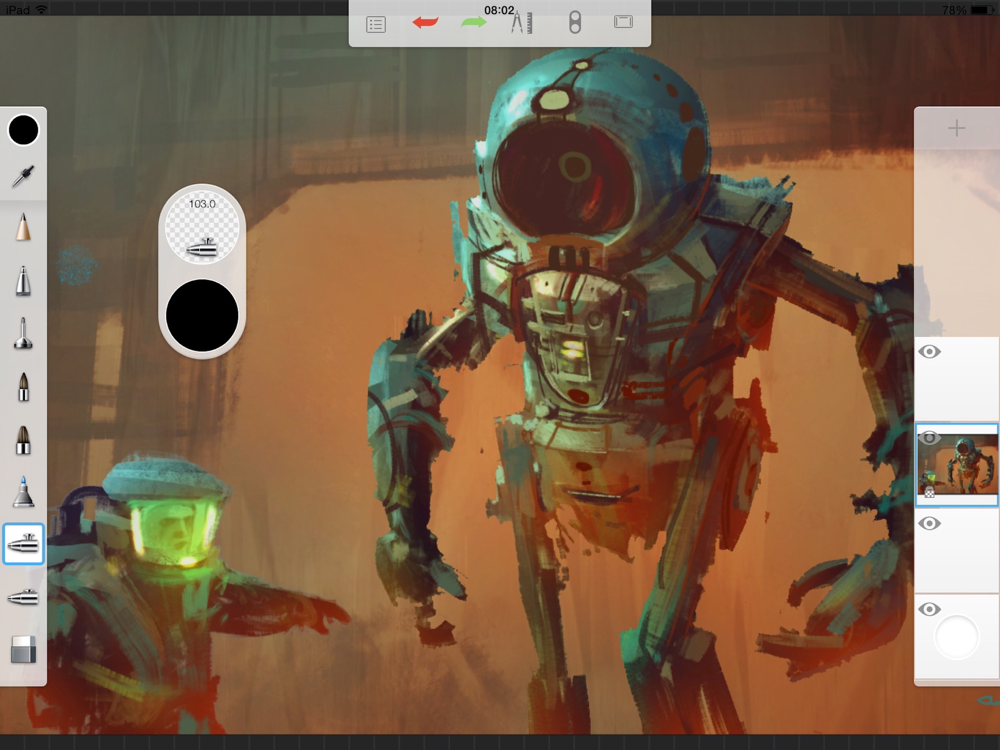Select the thin needle-tip pen brush
The height and width of the screenshot is (750, 1000).
point(23,334)
